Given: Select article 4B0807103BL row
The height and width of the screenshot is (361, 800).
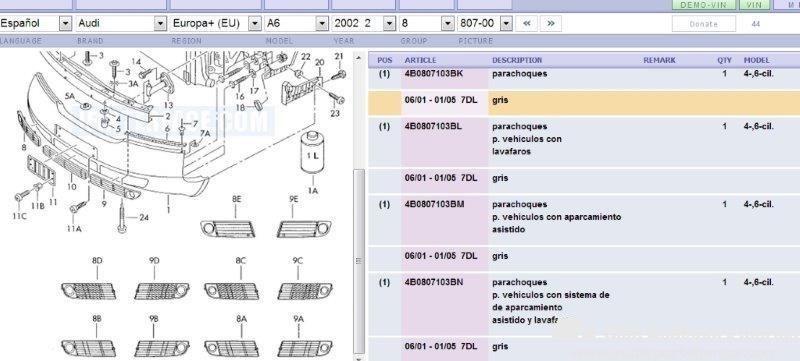Looking at the screenshot, I should (584, 142).
